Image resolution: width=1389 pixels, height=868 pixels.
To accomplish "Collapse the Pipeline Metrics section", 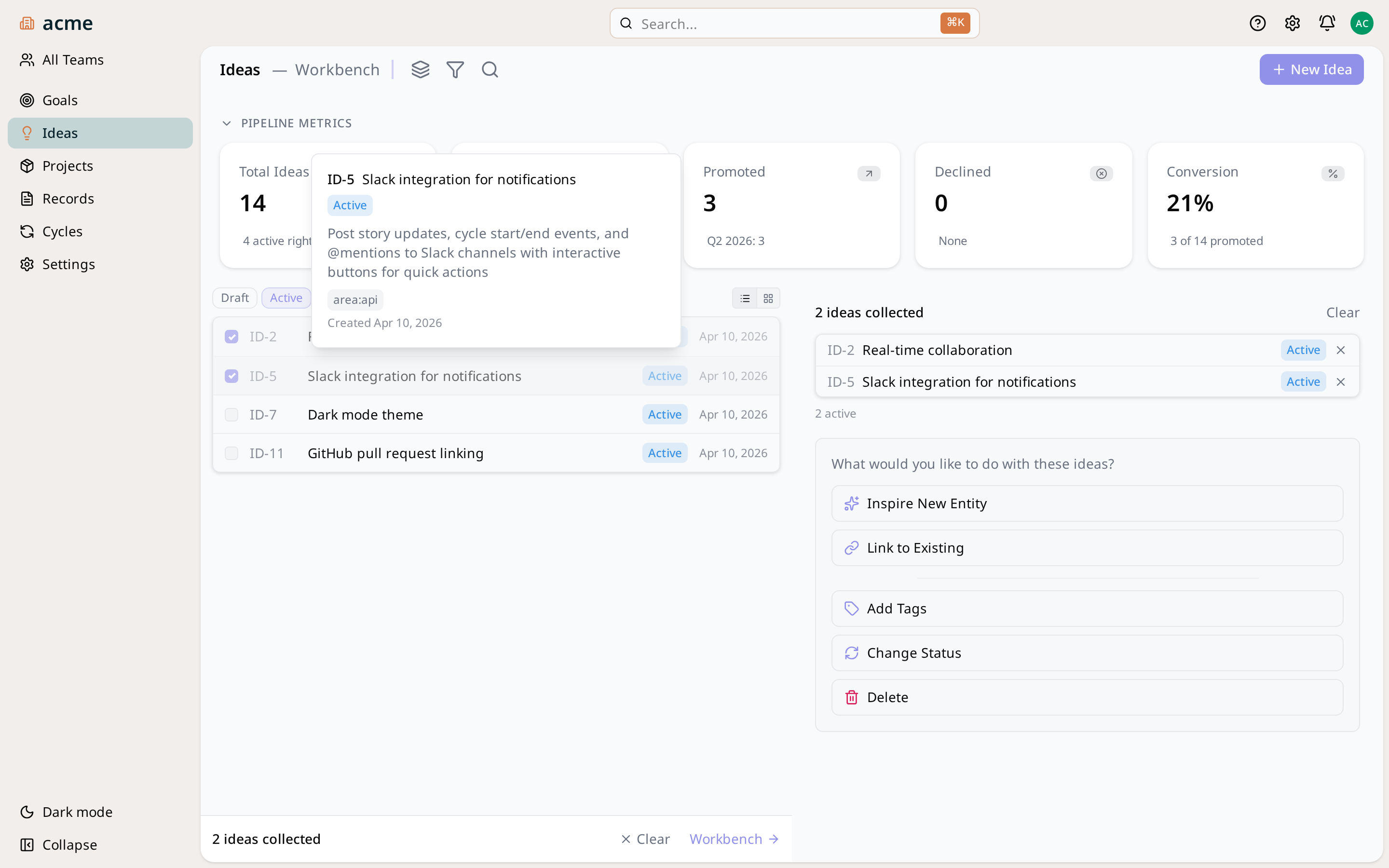I will (x=227, y=123).
